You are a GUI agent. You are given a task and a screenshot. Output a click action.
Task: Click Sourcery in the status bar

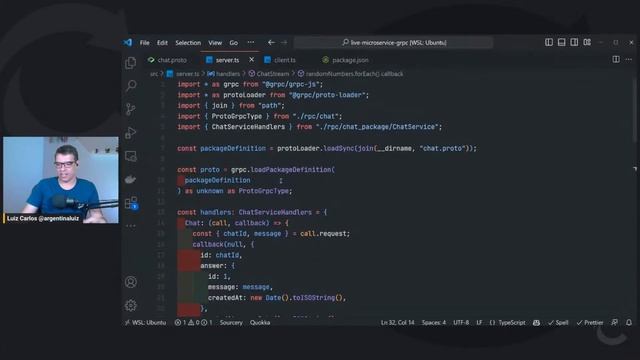pos(231,322)
